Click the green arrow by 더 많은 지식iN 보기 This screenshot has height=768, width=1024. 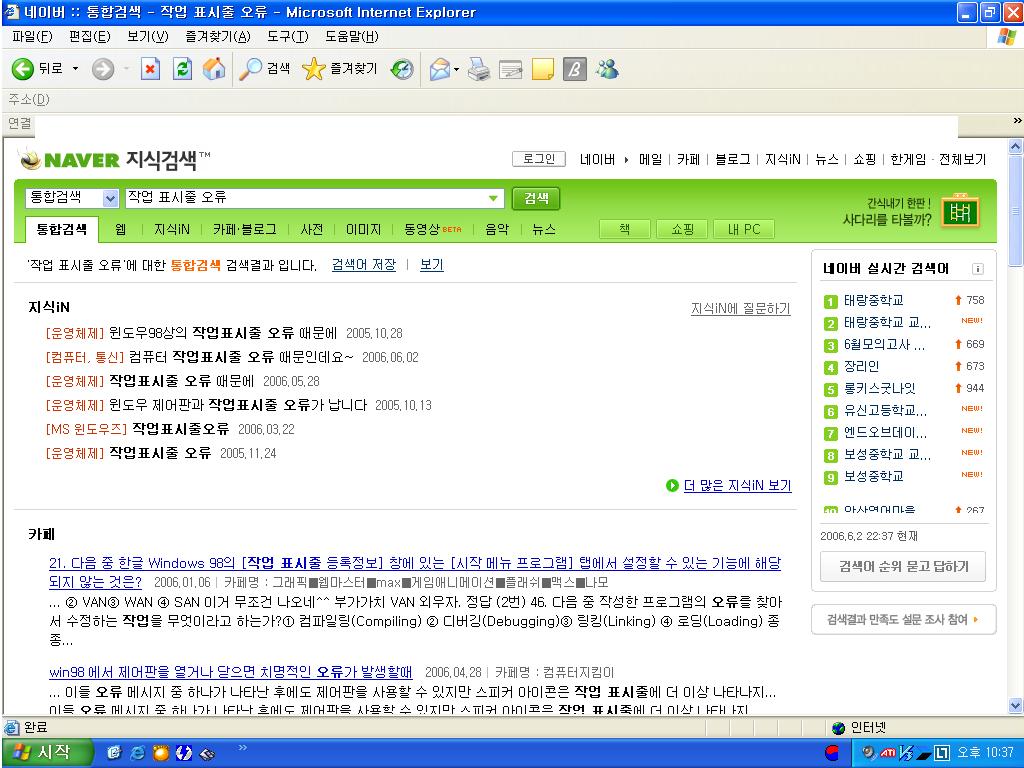tap(672, 485)
